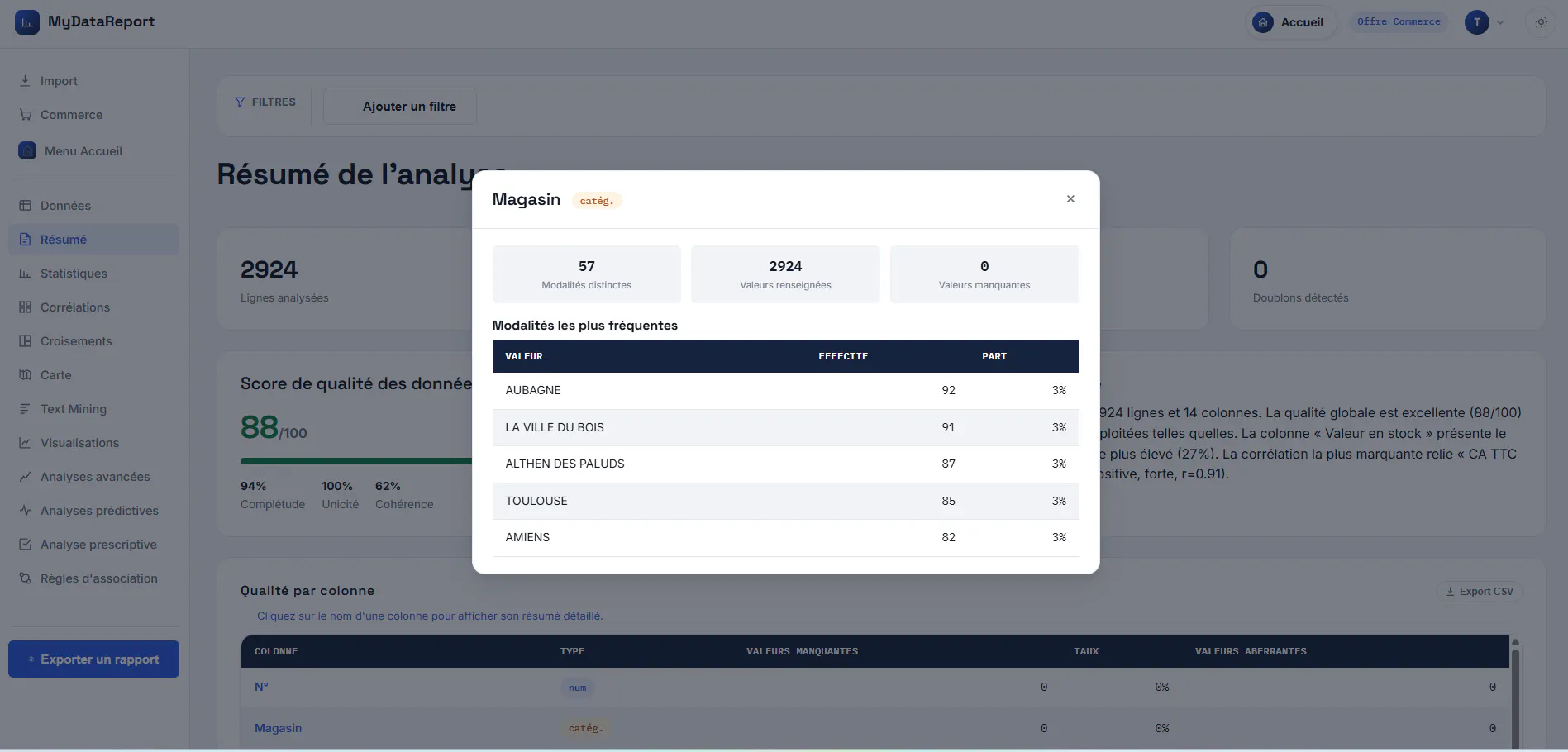The image size is (1568, 752).
Task: Click the Offre Commerce badge
Action: pos(1399,21)
